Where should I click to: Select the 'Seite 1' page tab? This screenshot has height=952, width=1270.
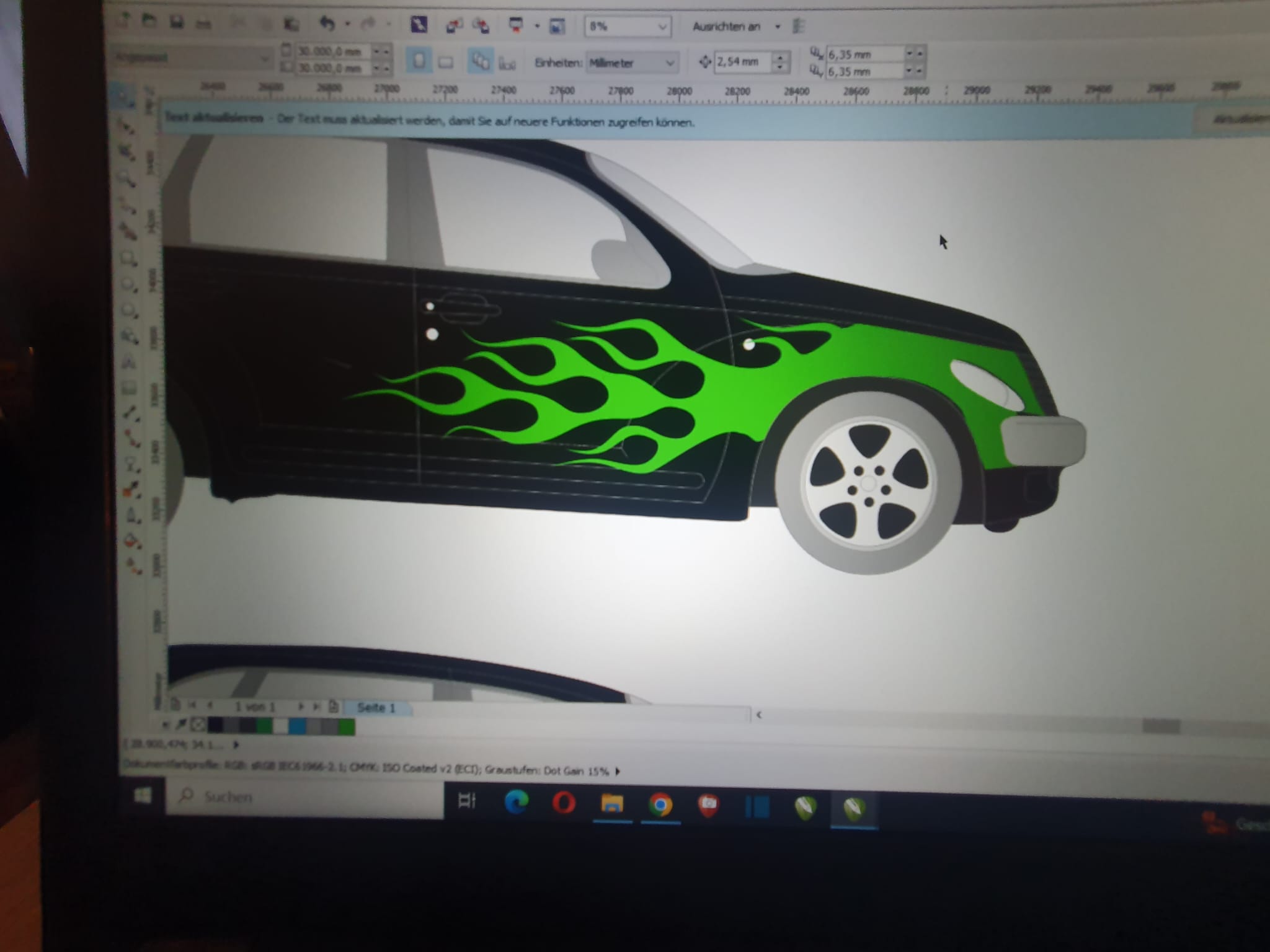coord(376,708)
